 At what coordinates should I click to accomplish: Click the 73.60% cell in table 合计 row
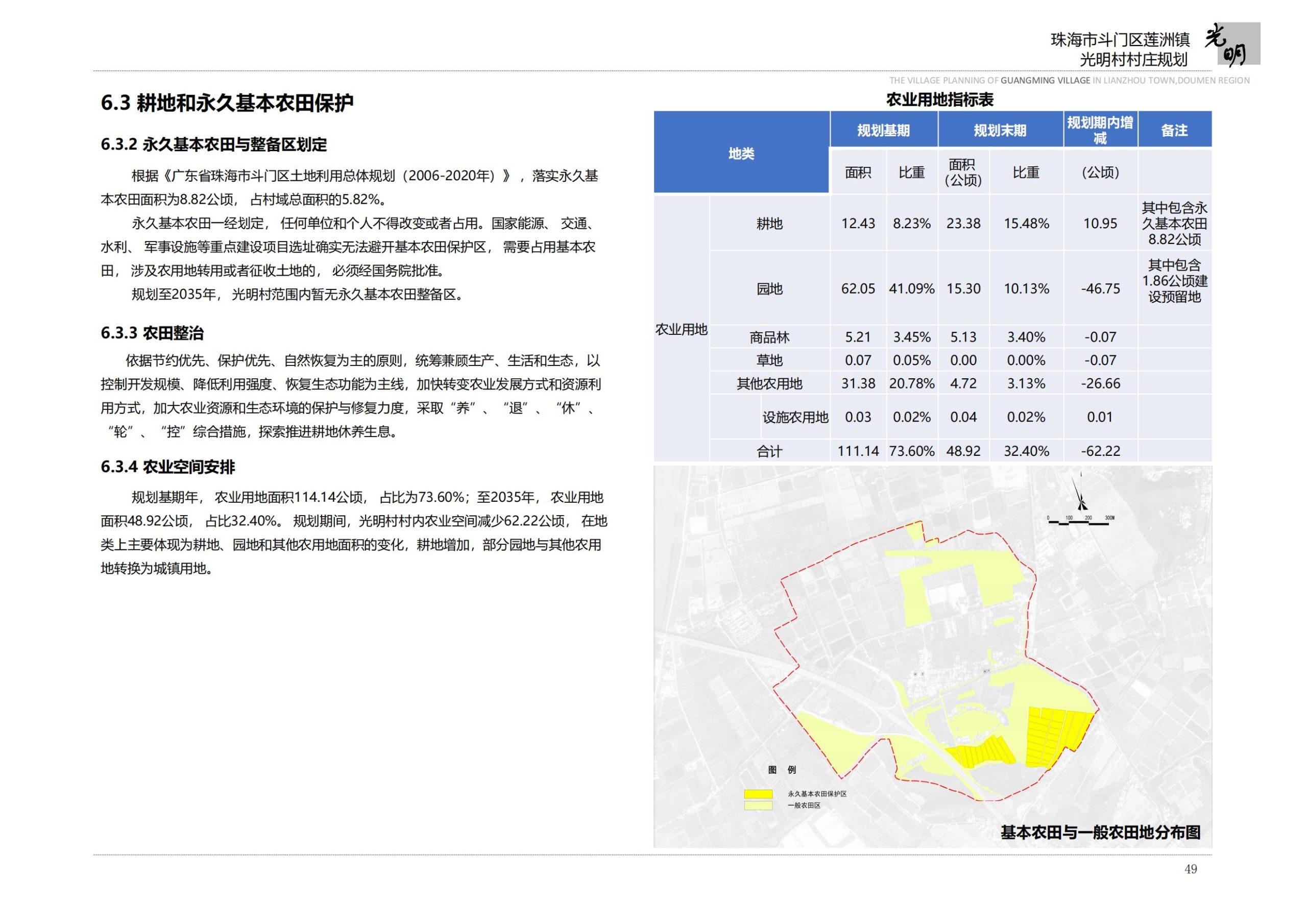pyautogui.click(x=911, y=451)
